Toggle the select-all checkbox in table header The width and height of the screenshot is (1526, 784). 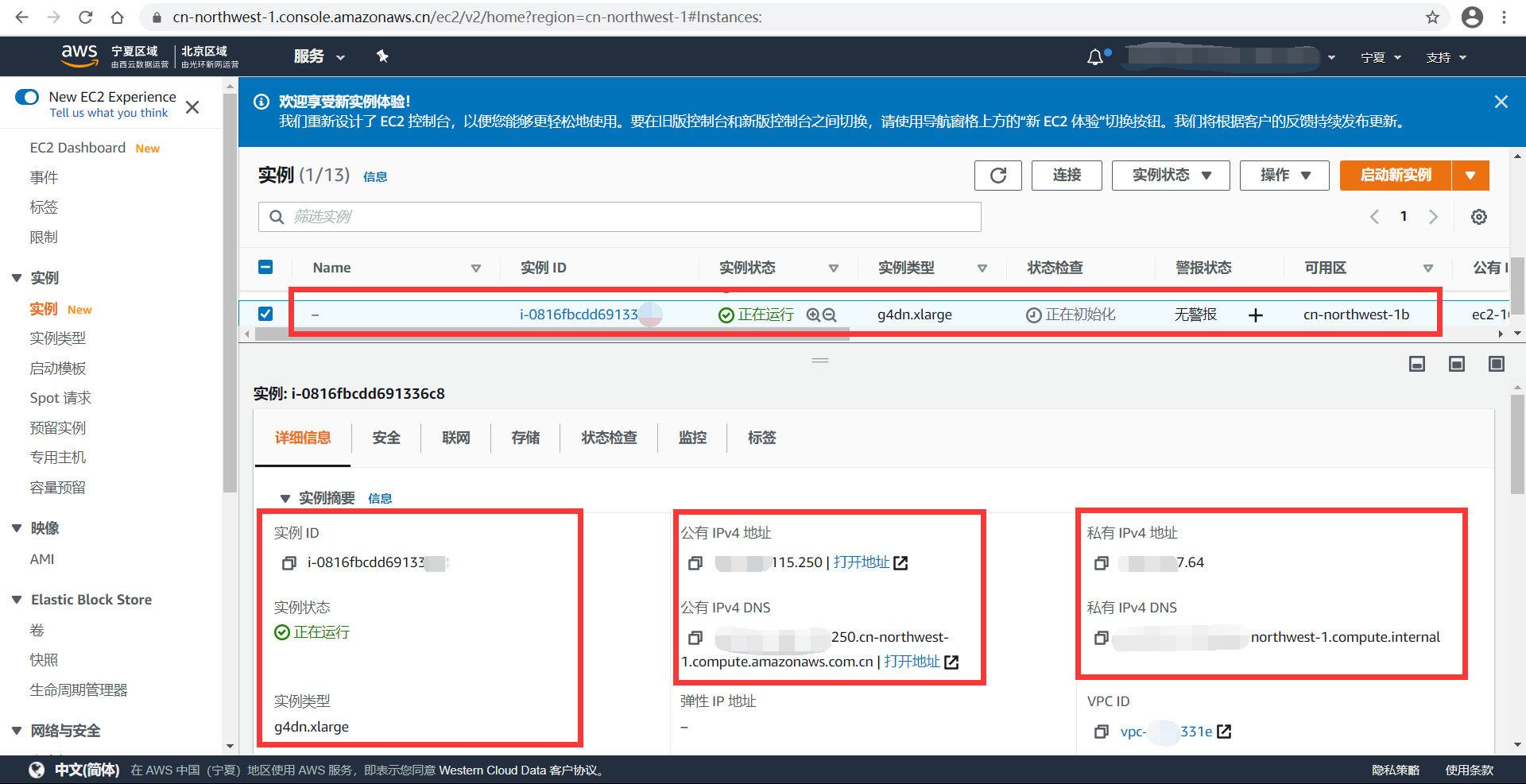pos(265,267)
